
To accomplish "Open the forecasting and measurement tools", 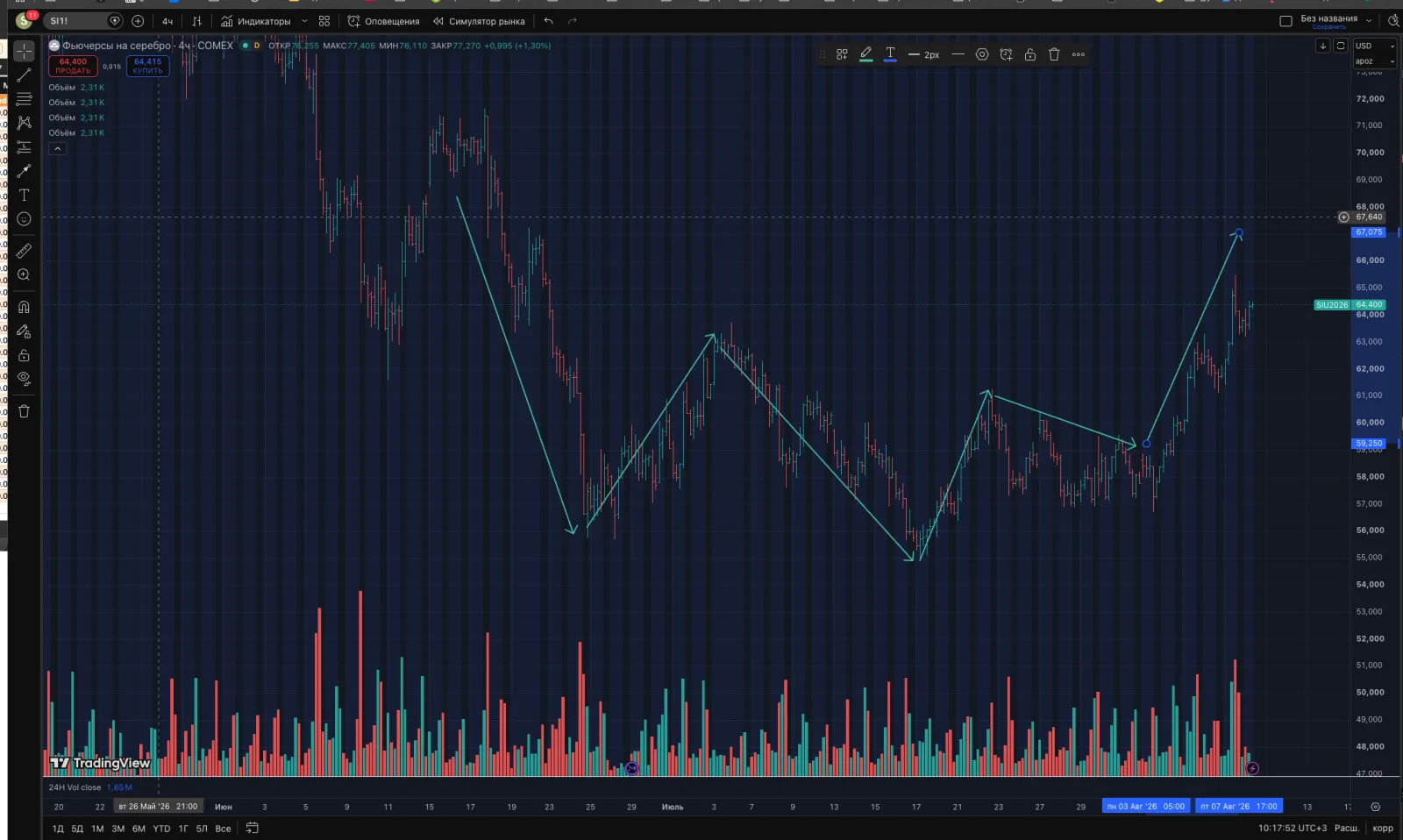I will pyautogui.click(x=24, y=147).
